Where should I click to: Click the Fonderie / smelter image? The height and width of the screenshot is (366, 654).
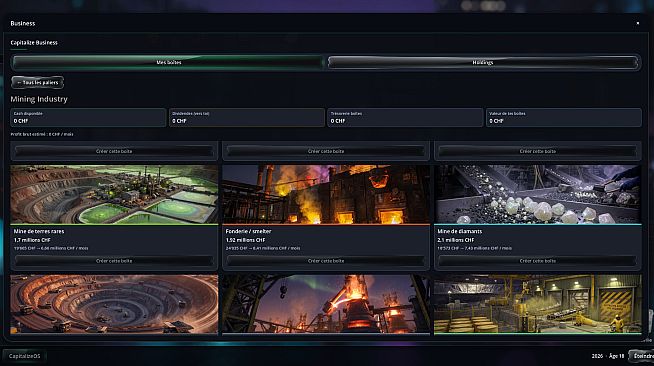pos(326,195)
